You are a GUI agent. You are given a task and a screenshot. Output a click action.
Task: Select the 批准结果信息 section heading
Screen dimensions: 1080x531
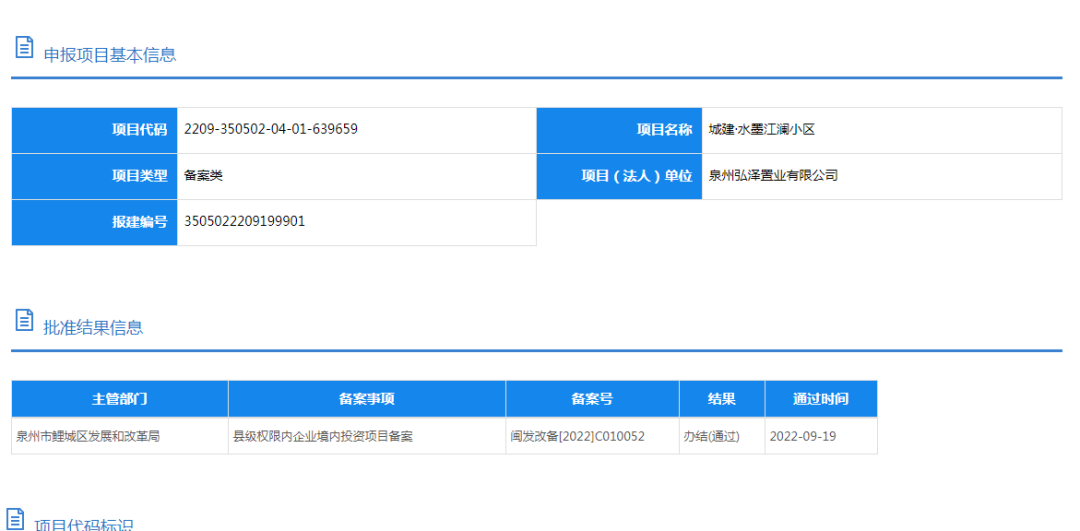(94, 328)
